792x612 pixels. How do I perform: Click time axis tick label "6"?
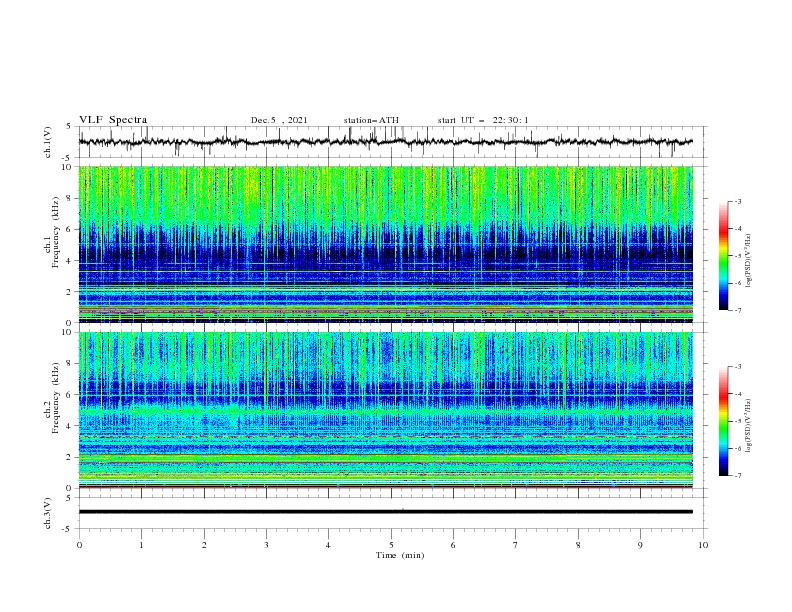(x=453, y=545)
